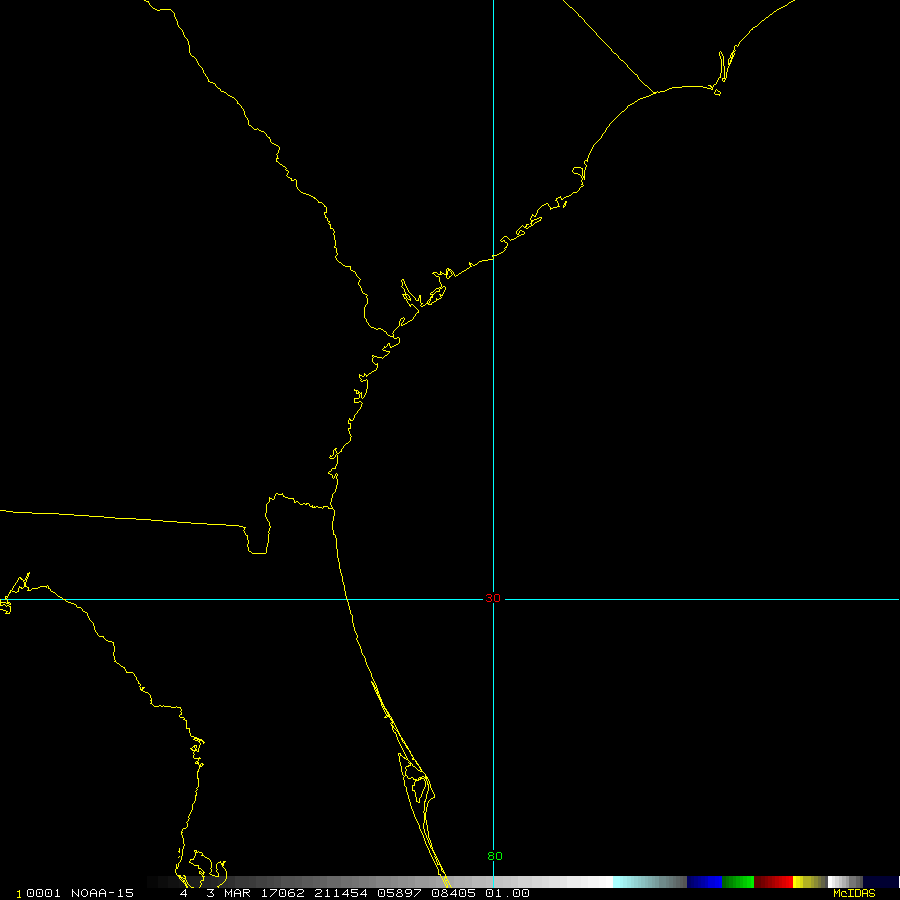Select the value 05897 in status line
This screenshot has width=900, height=900.
coord(399,893)
